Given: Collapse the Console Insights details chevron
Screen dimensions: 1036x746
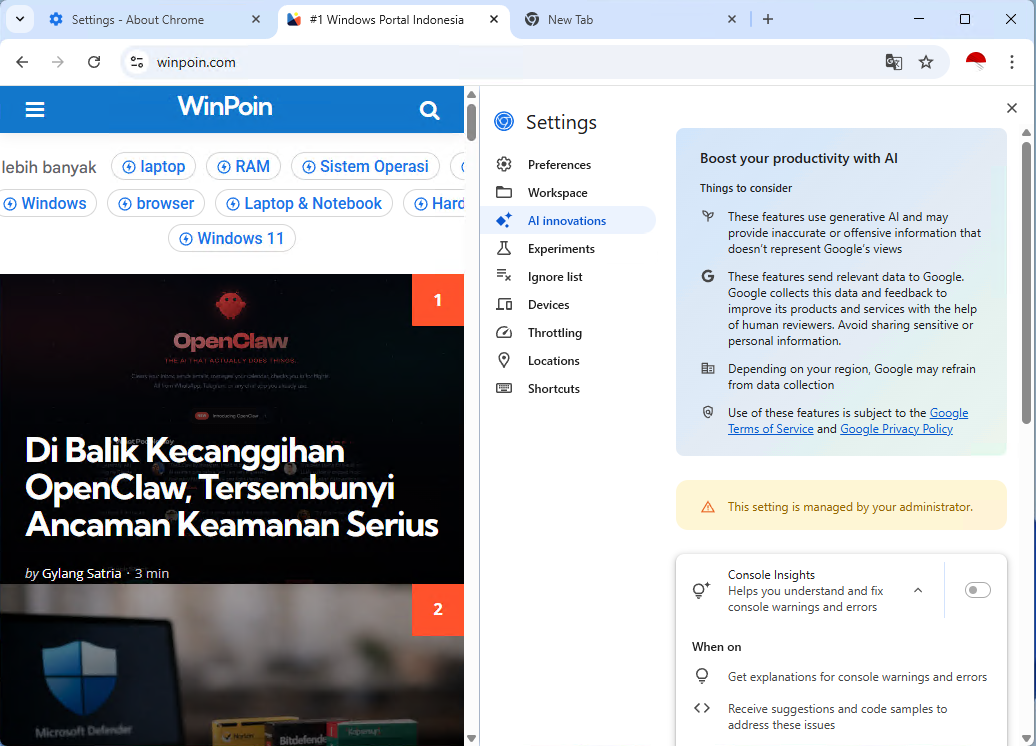Looking at the screenshot, I should click(918, 590).
